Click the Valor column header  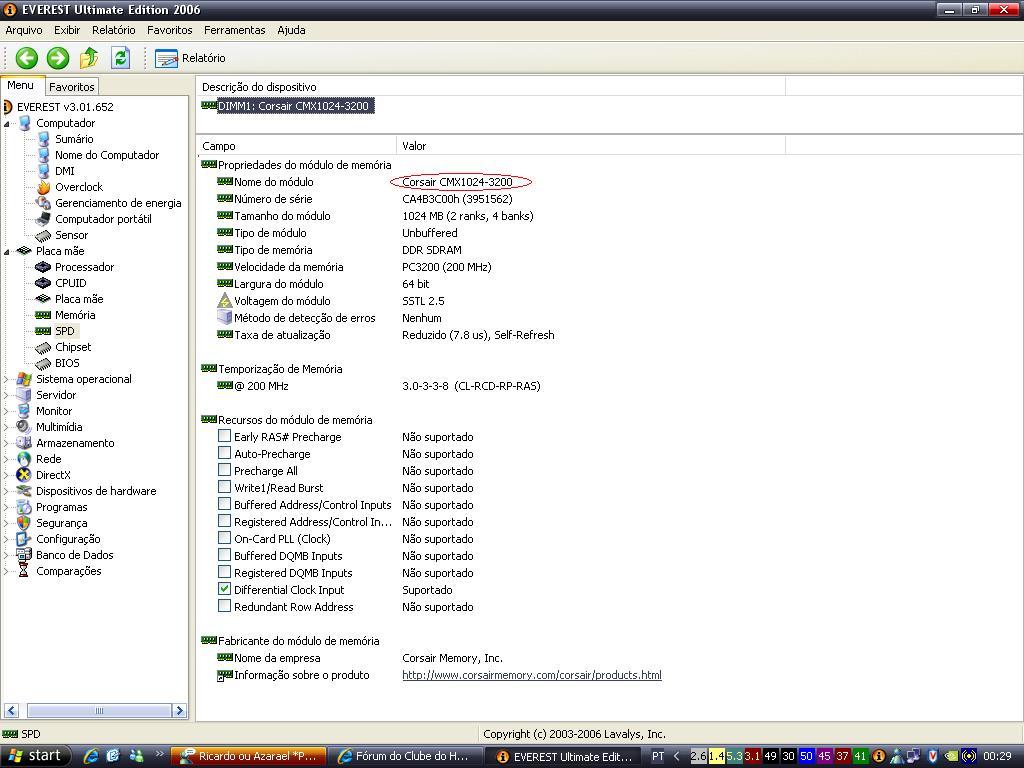click(x=590, y=146)
